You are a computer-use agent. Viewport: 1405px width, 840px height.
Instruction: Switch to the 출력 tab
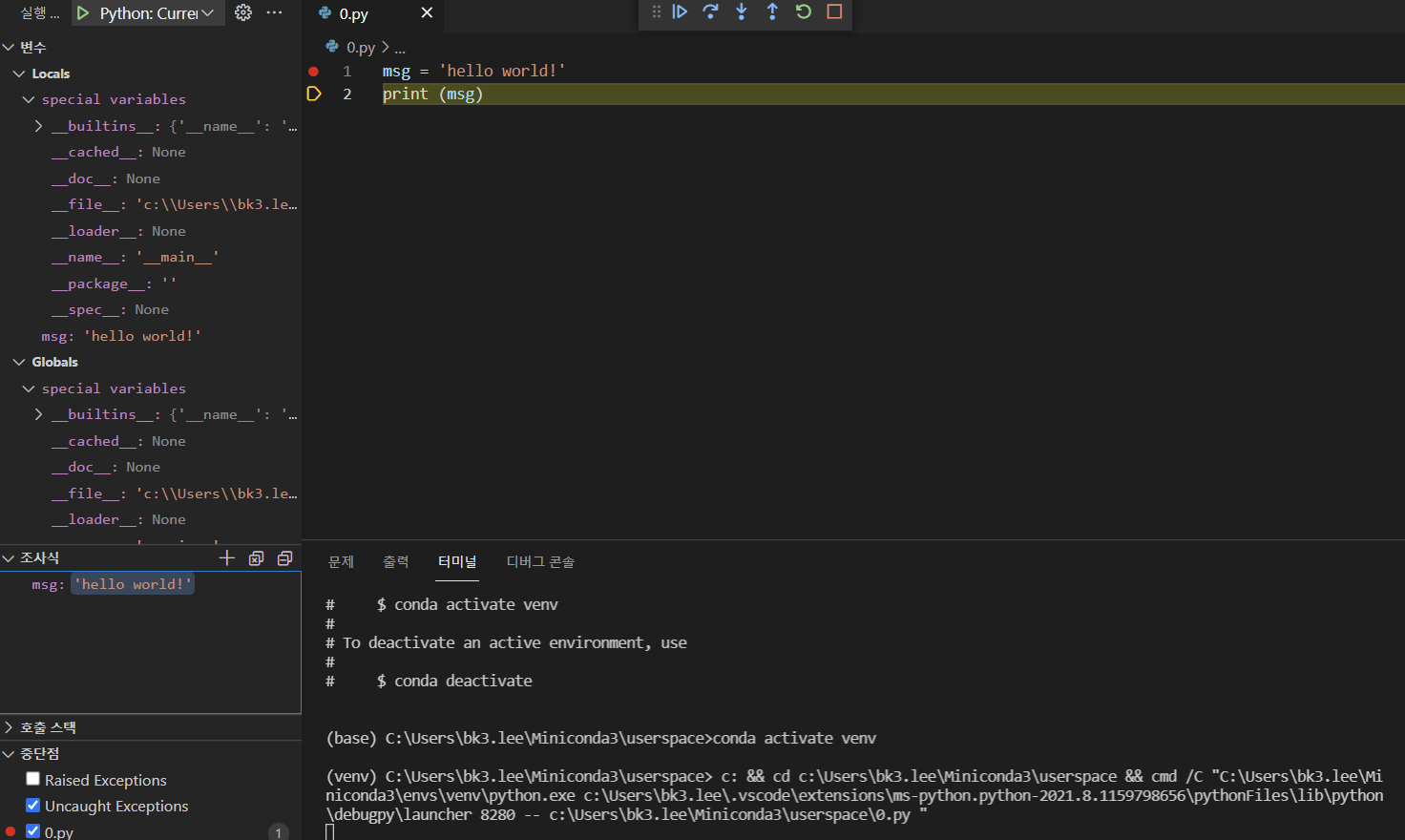click(395, 562)
